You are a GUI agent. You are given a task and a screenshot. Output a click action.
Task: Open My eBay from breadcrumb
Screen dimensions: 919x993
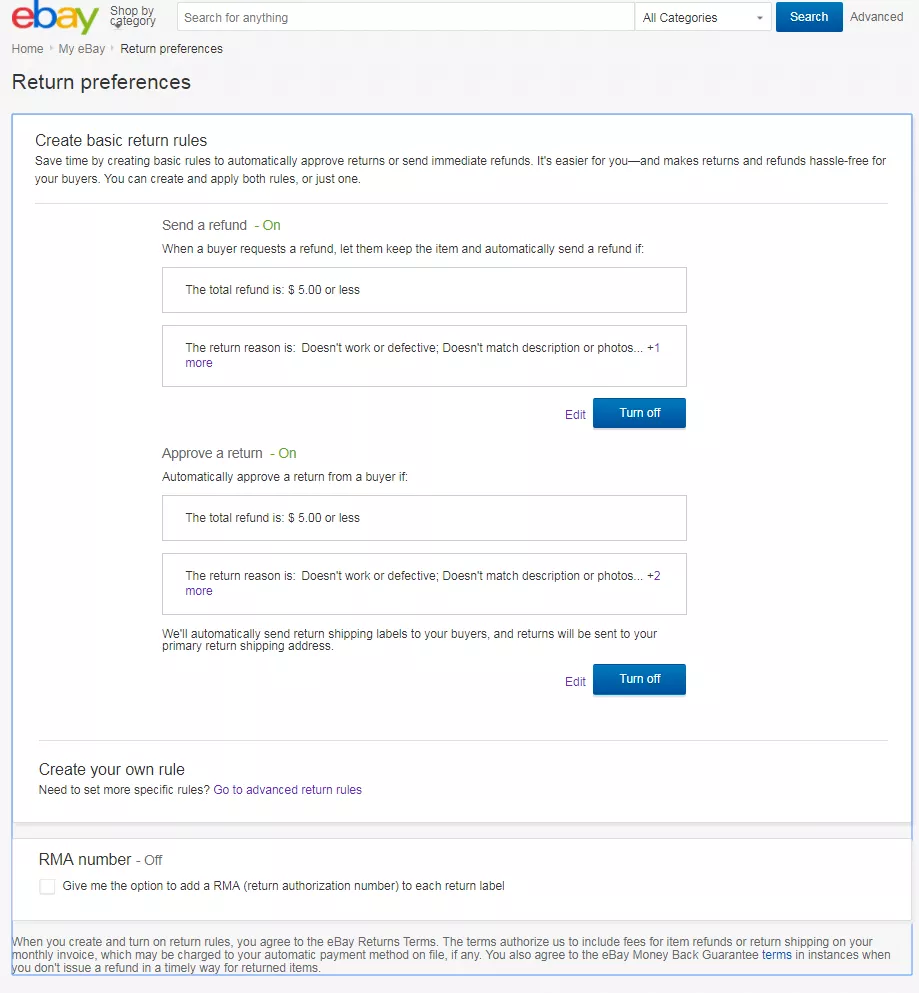pos(81,48)
